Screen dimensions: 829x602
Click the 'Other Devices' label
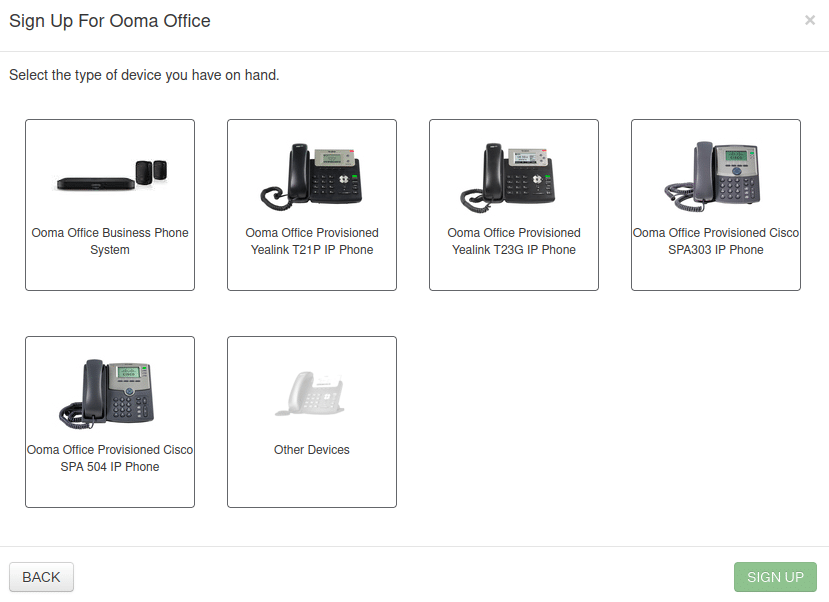[312, 450]
